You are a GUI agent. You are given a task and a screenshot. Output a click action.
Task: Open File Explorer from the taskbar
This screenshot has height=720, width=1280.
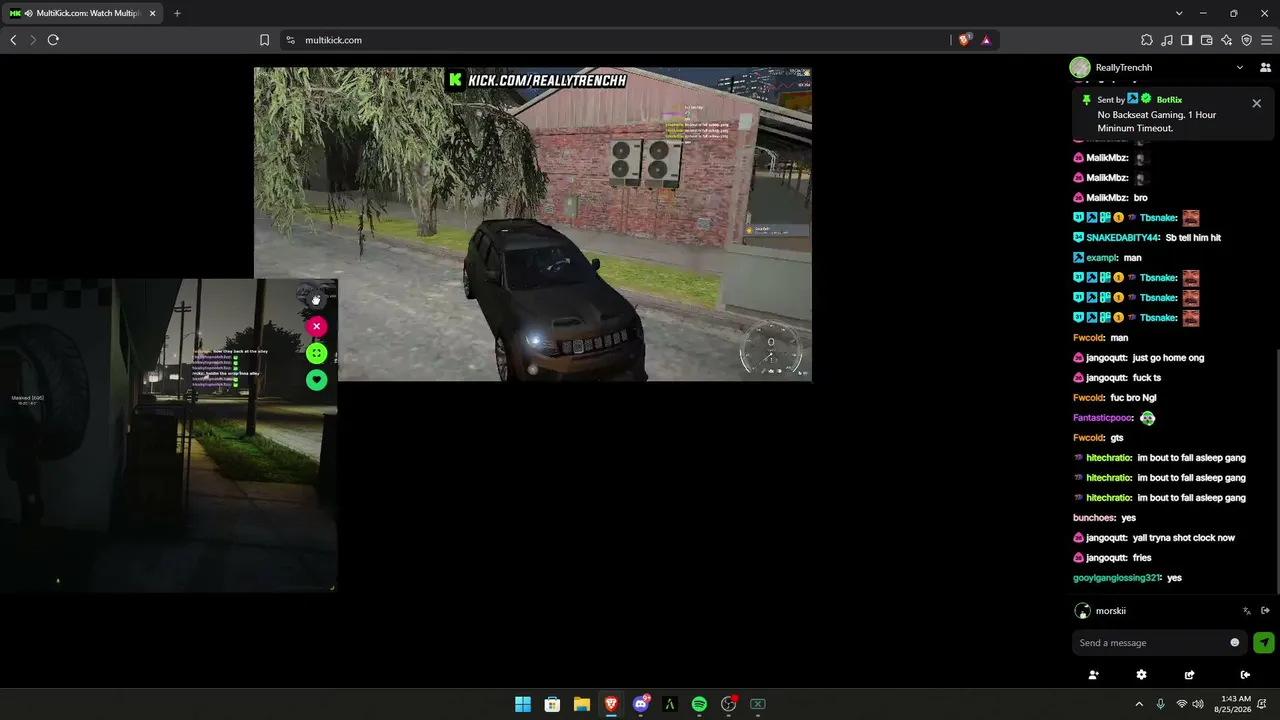click(x=581, y=704)
